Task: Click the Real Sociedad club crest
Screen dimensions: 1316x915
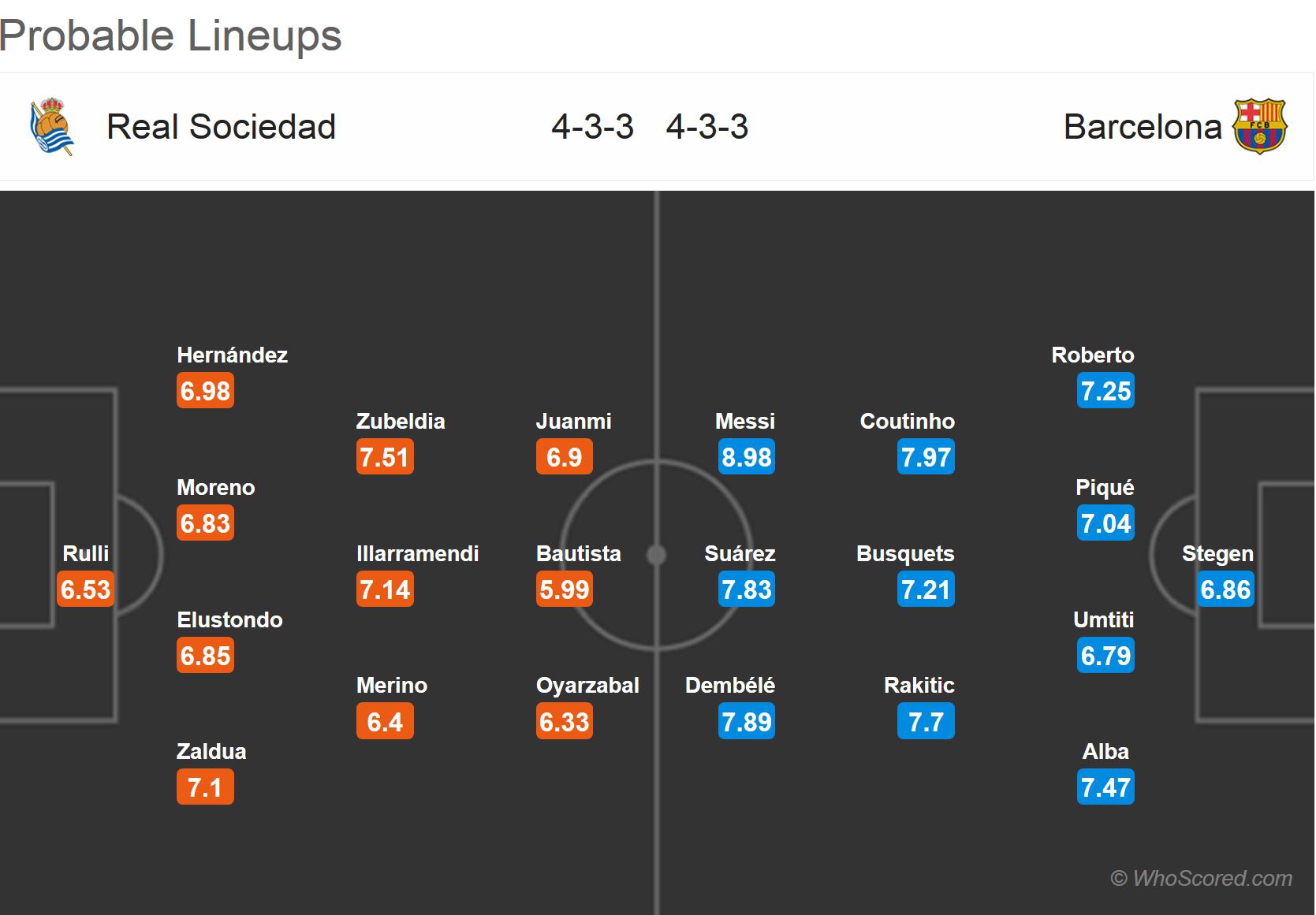Action: (x=51, y=126)
